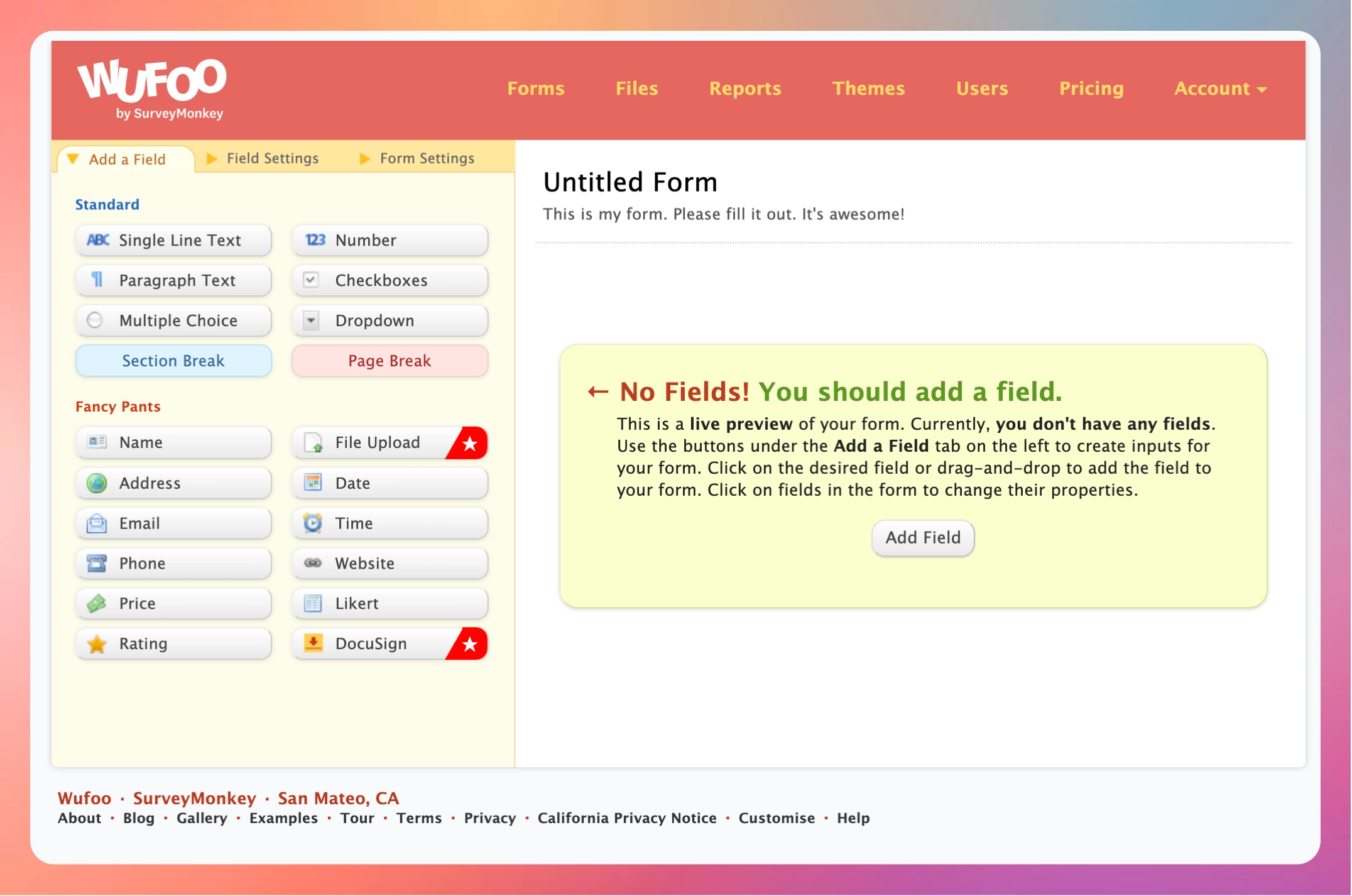Open the Tour footer link
The image size is (1352, 896).
coord(357,817)
